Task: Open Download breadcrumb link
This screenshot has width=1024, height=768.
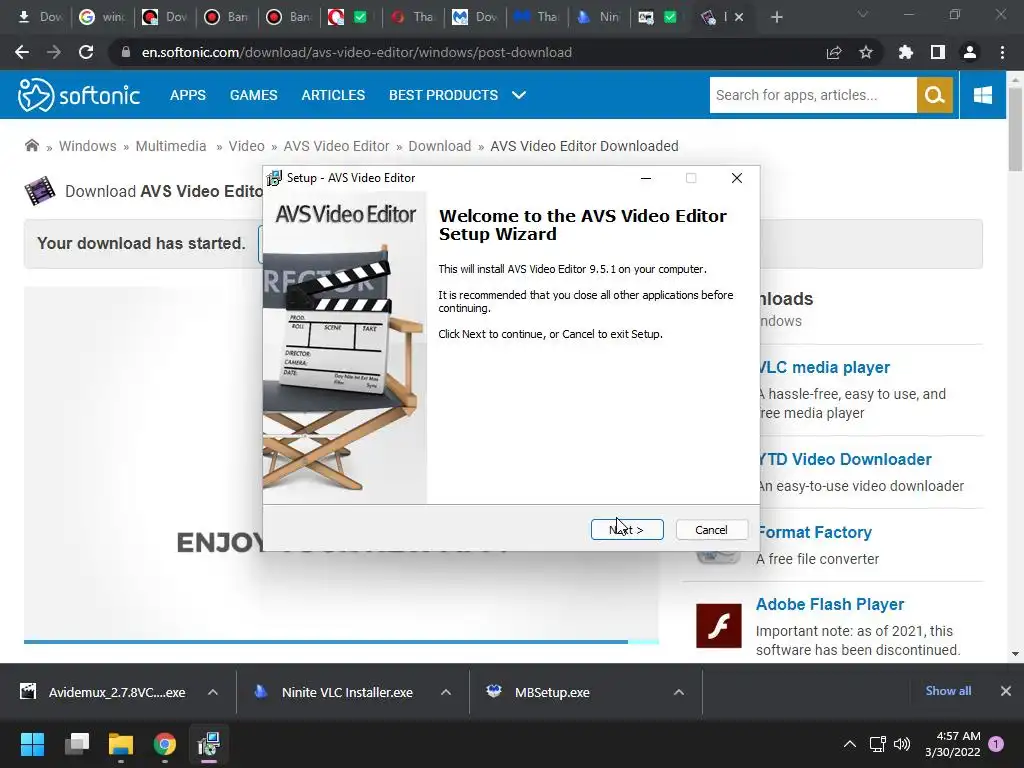Action: (440, 146)
